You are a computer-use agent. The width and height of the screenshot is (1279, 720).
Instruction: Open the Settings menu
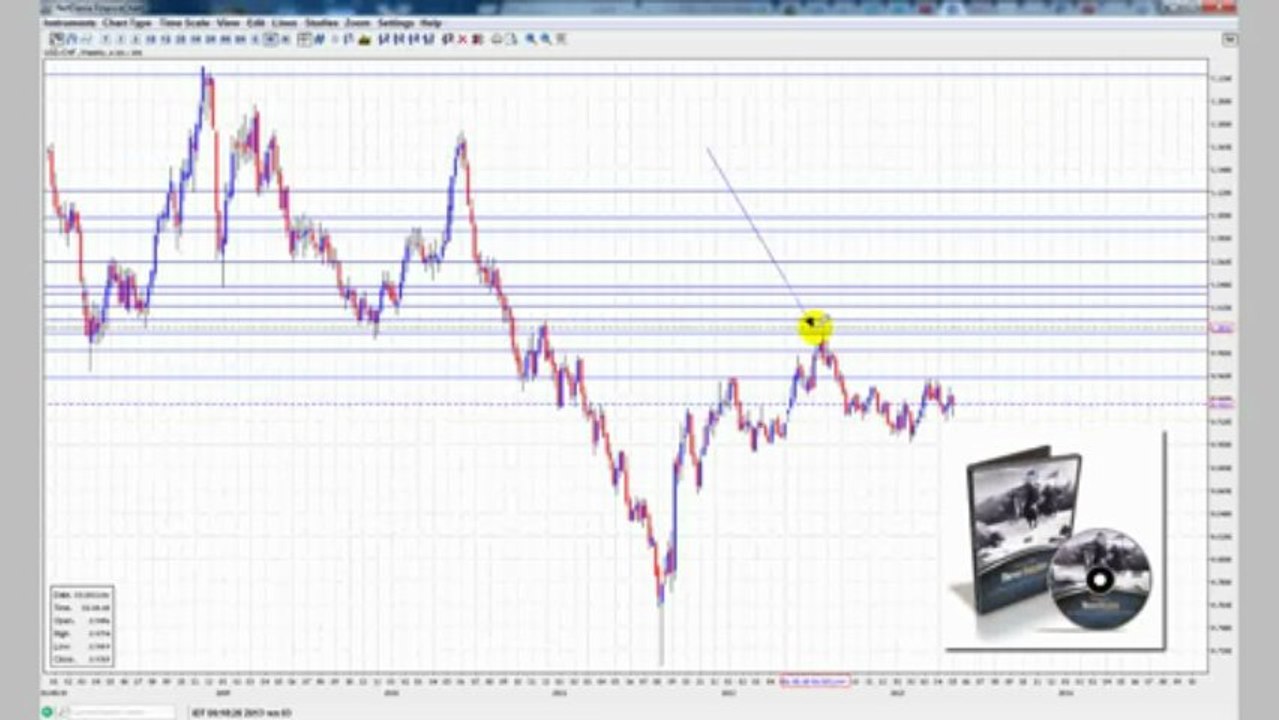pyautogui.click(x=396, y=22)
